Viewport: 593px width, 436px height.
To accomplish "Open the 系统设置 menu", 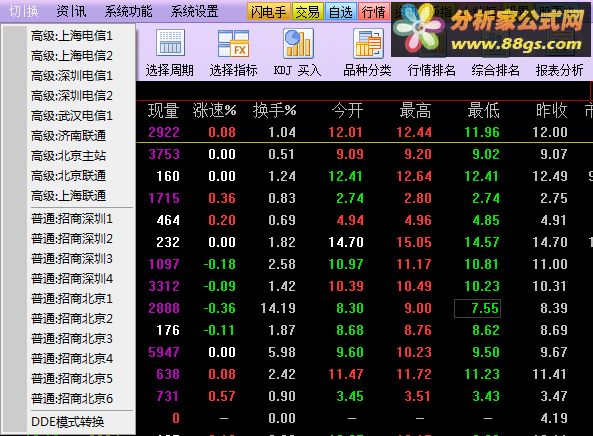I will [x=194, y=11].
